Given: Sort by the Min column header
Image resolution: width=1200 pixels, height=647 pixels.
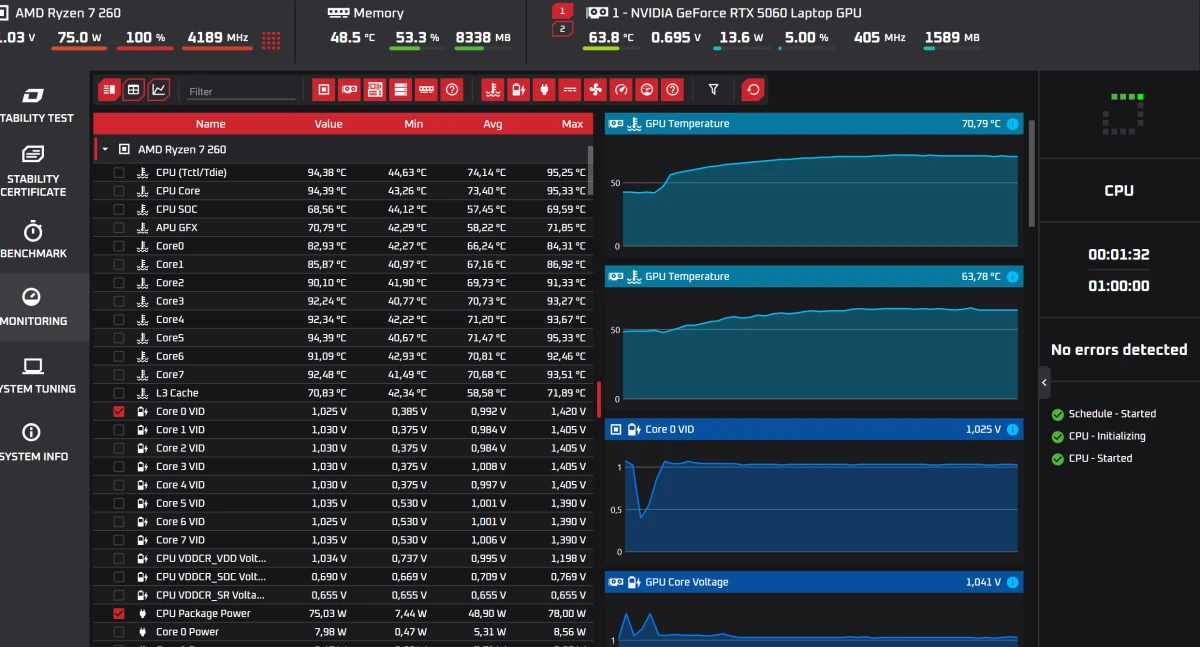Looking at the screenshot, I should [x=414, y=124].
